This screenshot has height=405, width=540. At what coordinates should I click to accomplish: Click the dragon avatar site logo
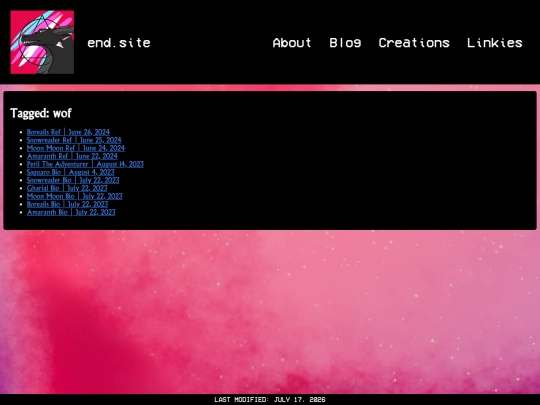pyautogui.click(x=42, y=42)
